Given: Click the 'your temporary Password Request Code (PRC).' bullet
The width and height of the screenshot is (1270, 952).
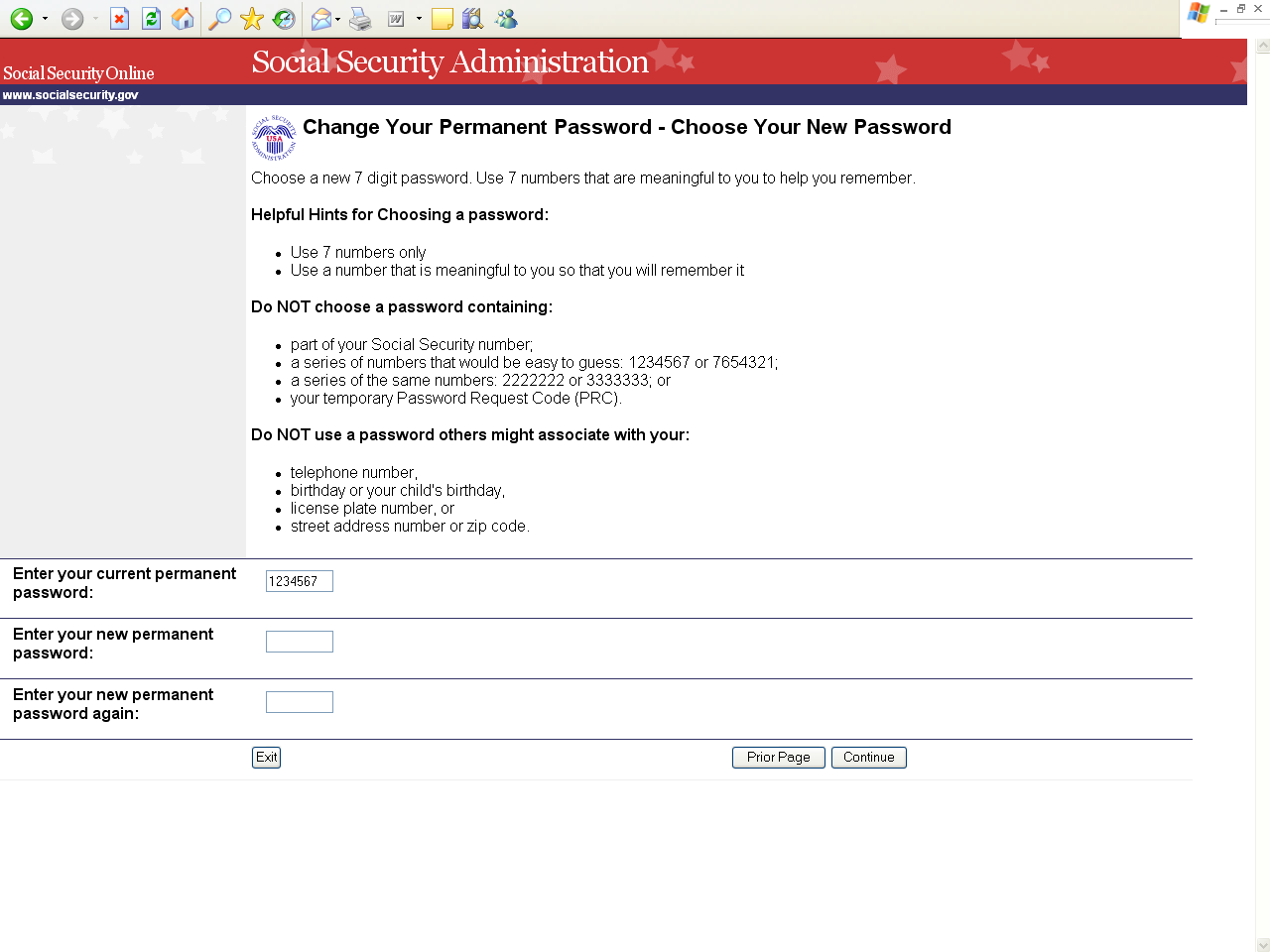Looking at the screenshot, I should (456, 399).
